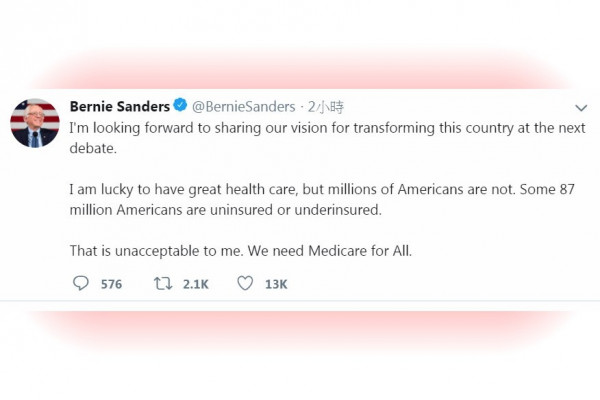Click the phrase "Medicare for All"
600x400 pixels.
point(358,252)
